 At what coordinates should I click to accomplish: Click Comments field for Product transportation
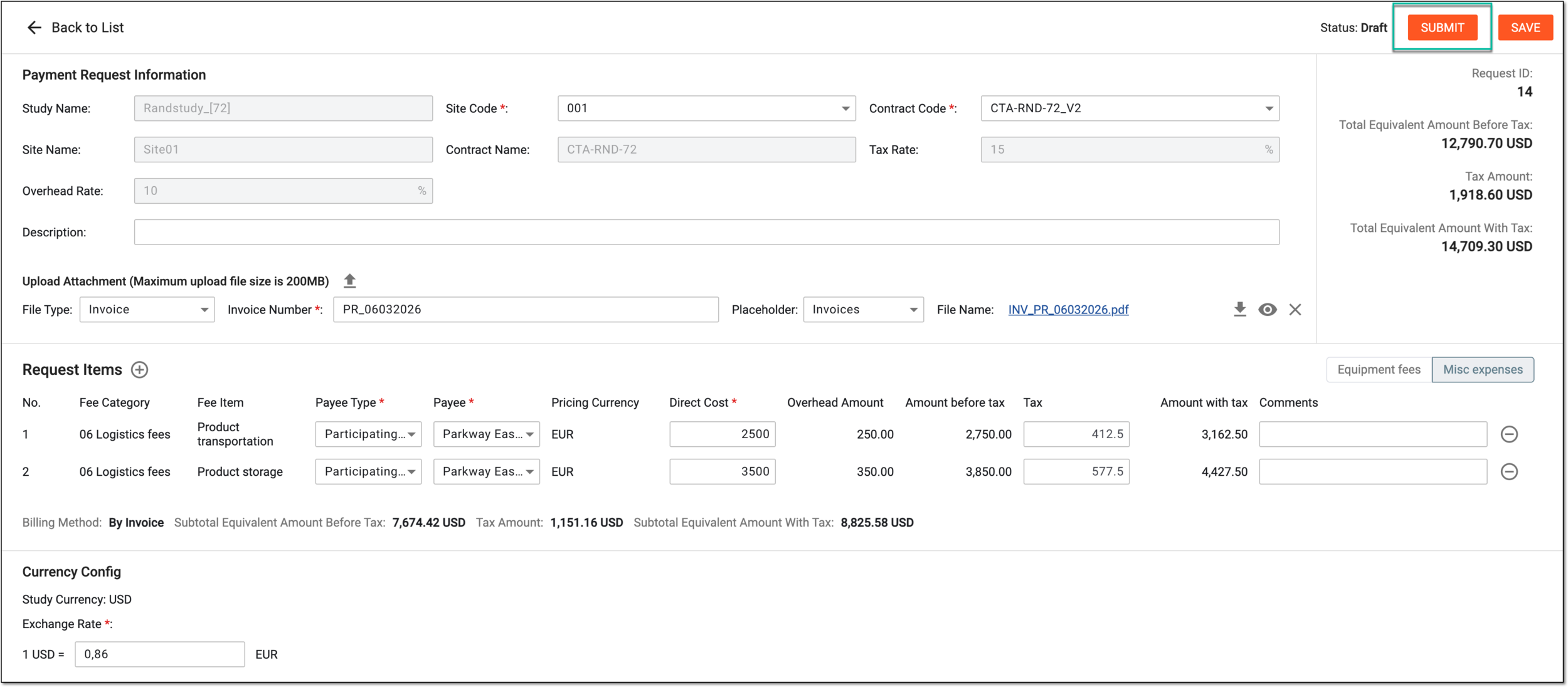pyautogui.click(x=1373, y=434)
